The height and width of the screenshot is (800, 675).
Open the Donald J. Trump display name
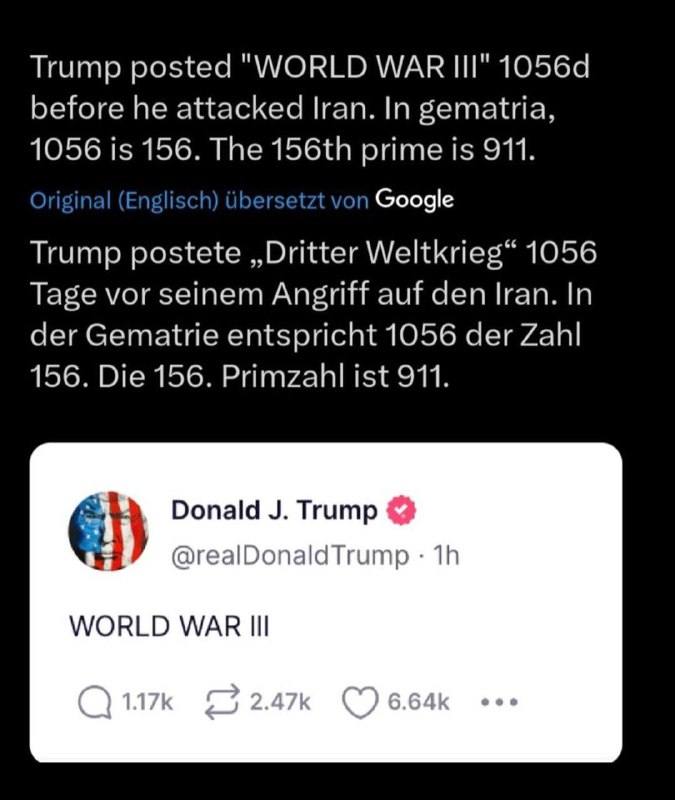click(274, 511)
